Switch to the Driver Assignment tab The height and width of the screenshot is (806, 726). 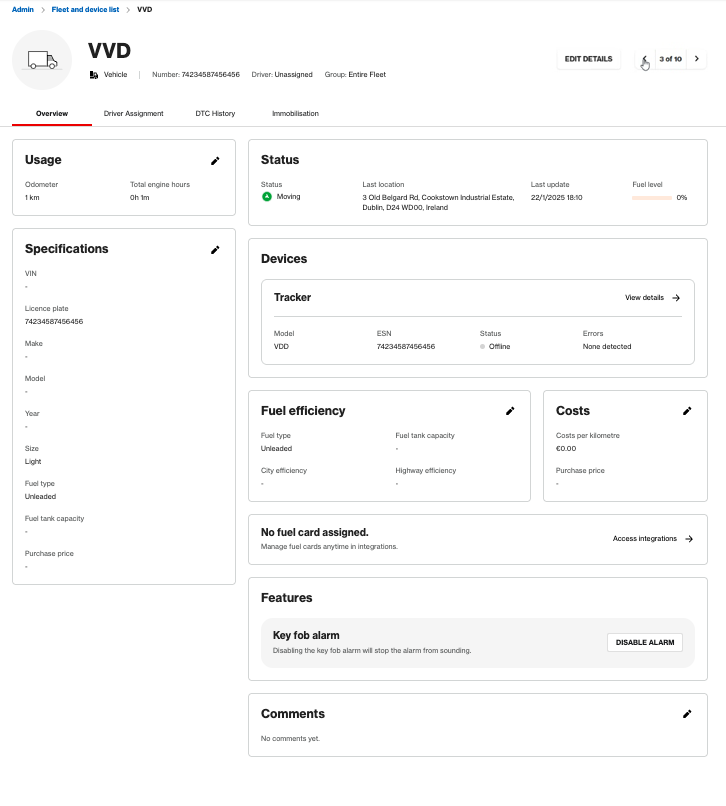(133, 114)
